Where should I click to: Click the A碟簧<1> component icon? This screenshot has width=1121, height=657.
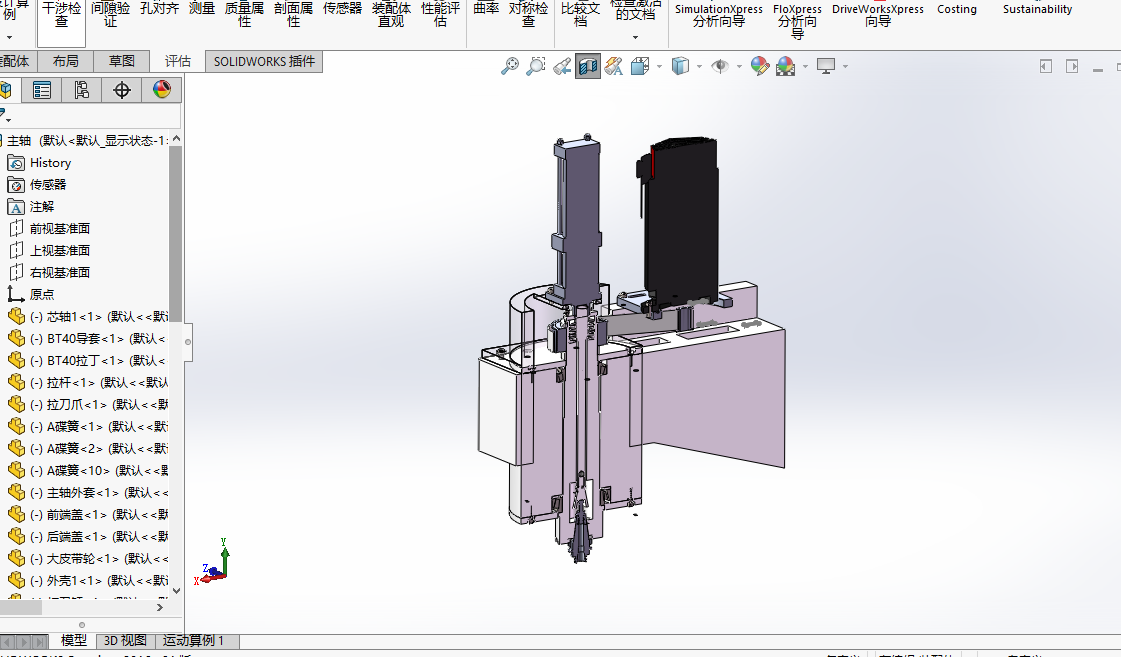pos(16,427)
